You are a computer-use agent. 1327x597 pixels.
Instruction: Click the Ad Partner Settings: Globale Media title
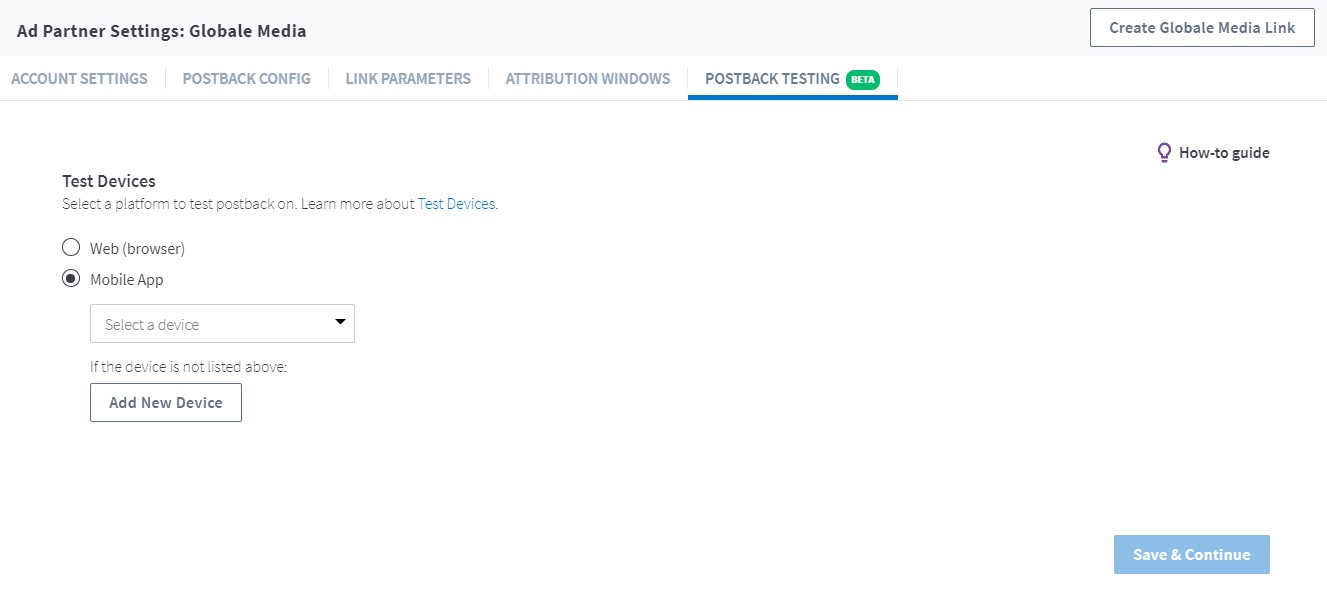coord(162,31)
